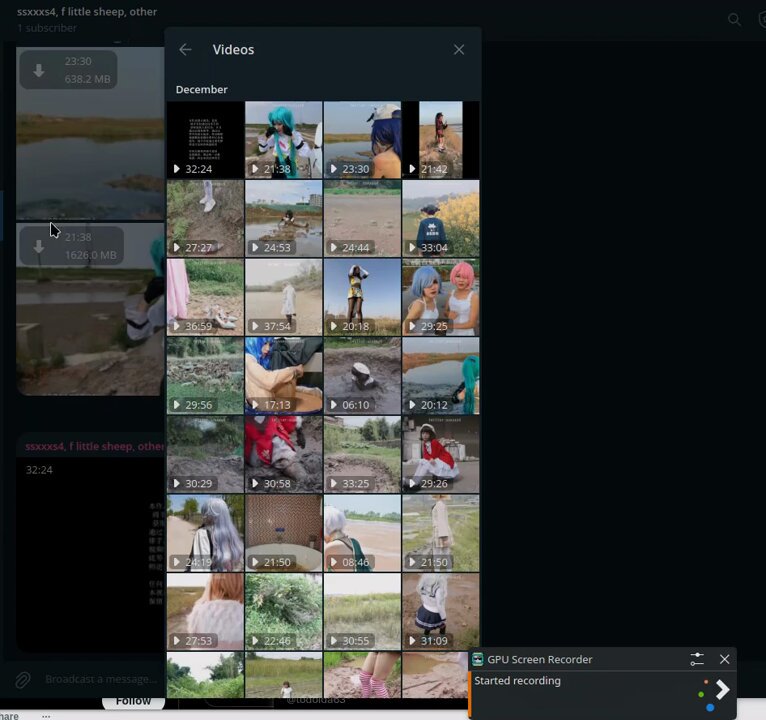Click the attachment paperclip icon
766x720 pixels.
click(x=22, y=679)
